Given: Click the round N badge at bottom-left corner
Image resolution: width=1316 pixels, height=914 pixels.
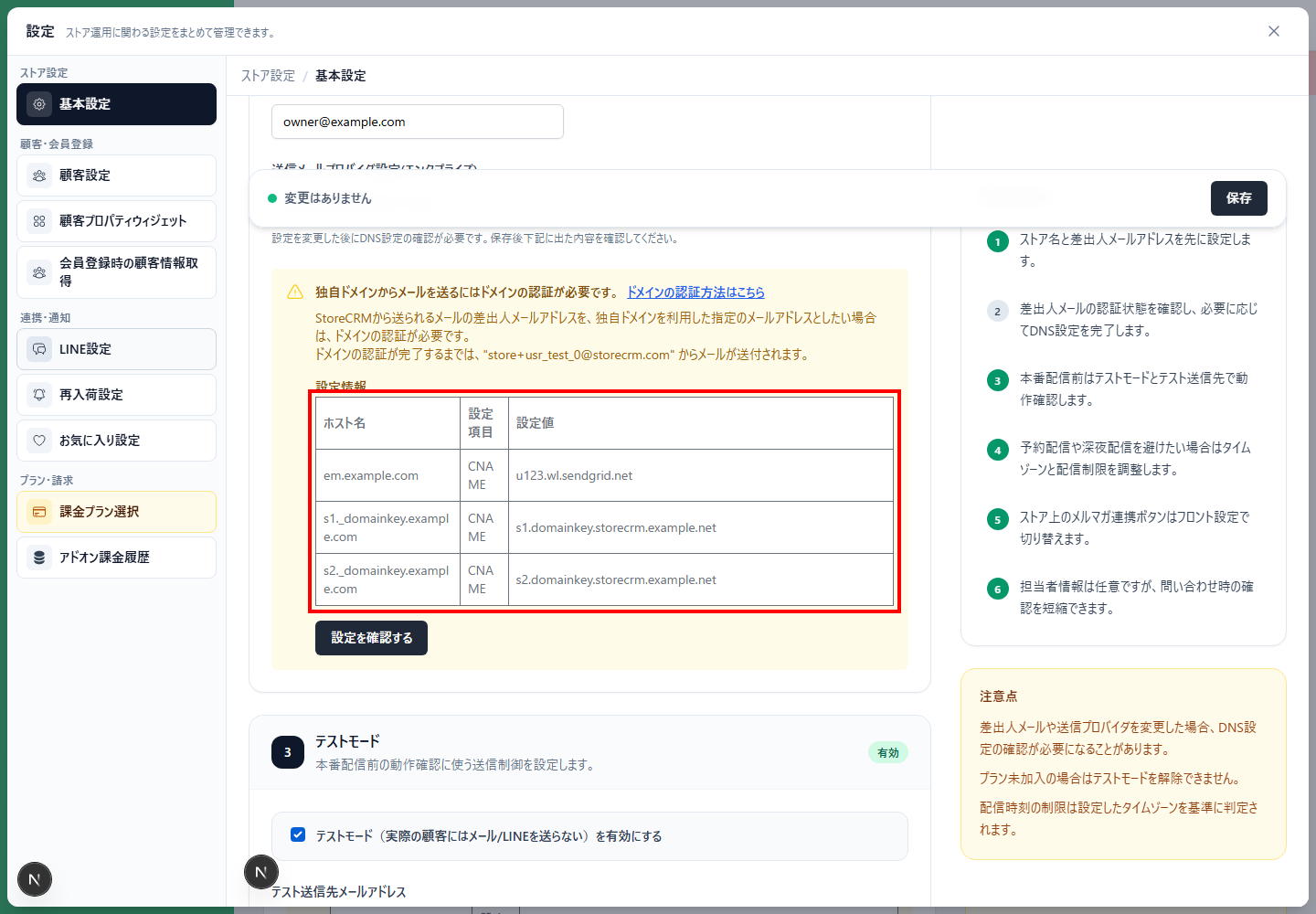Looking at the screenshot, I should click(35, 880).
